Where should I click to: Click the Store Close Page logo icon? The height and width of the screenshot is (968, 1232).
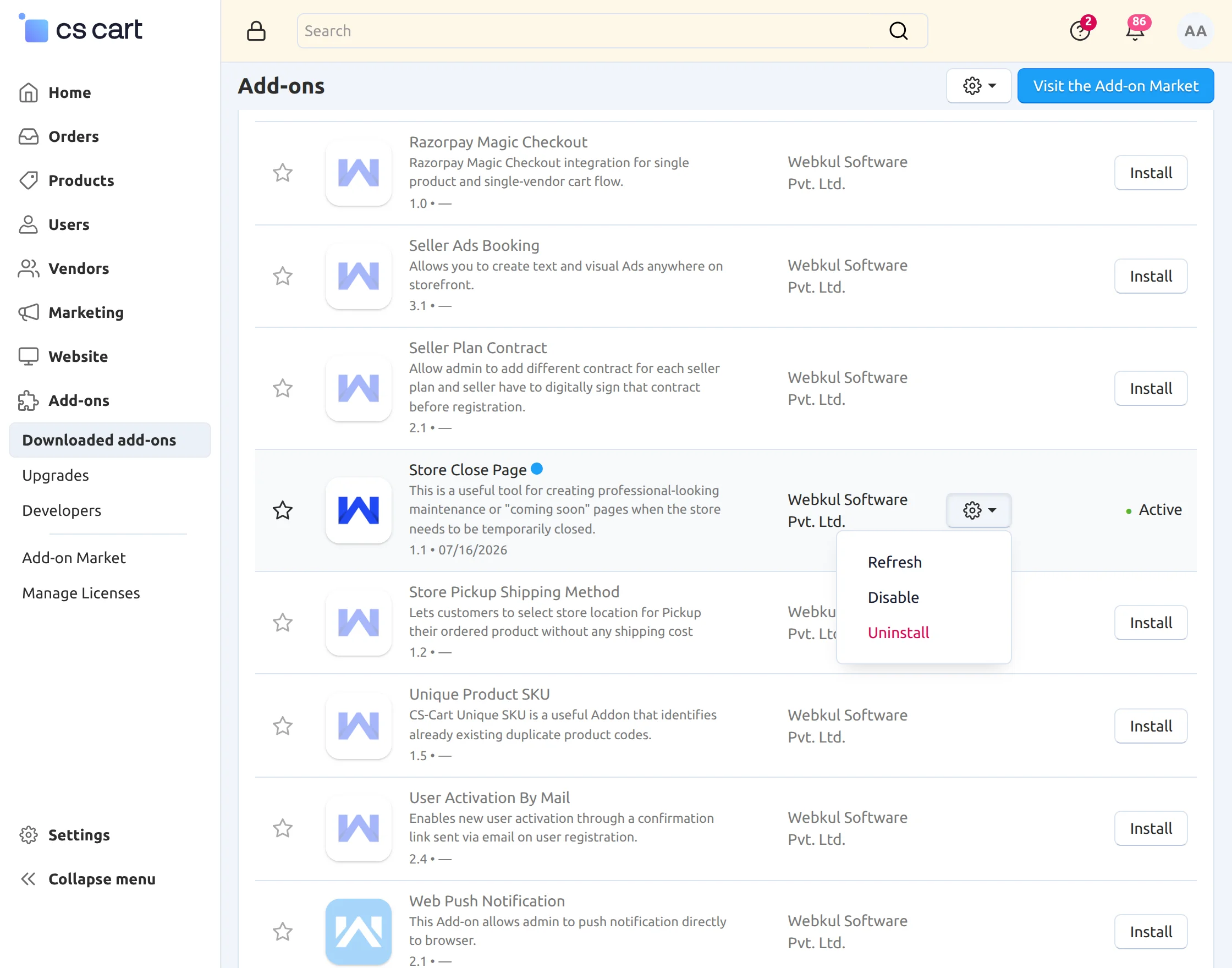point(358,509)
